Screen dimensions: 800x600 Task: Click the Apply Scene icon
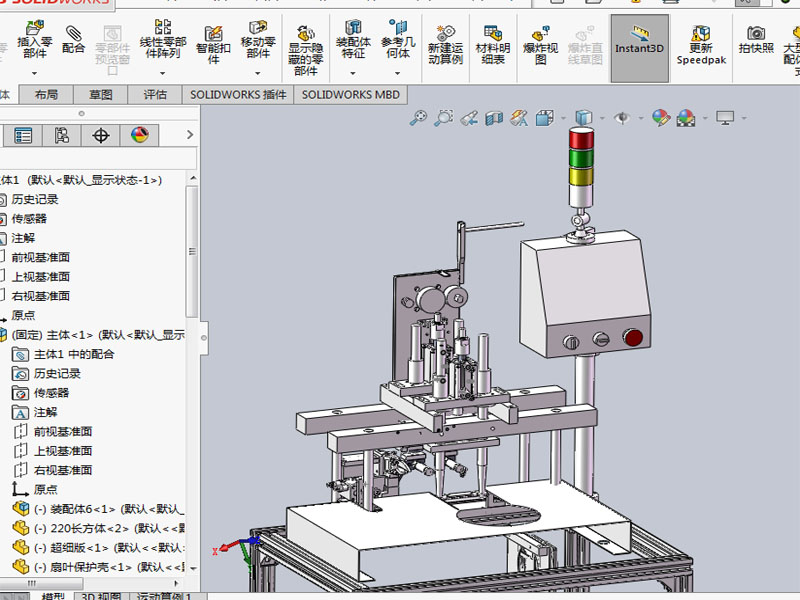pyautogui.click(x=686, y=118)
